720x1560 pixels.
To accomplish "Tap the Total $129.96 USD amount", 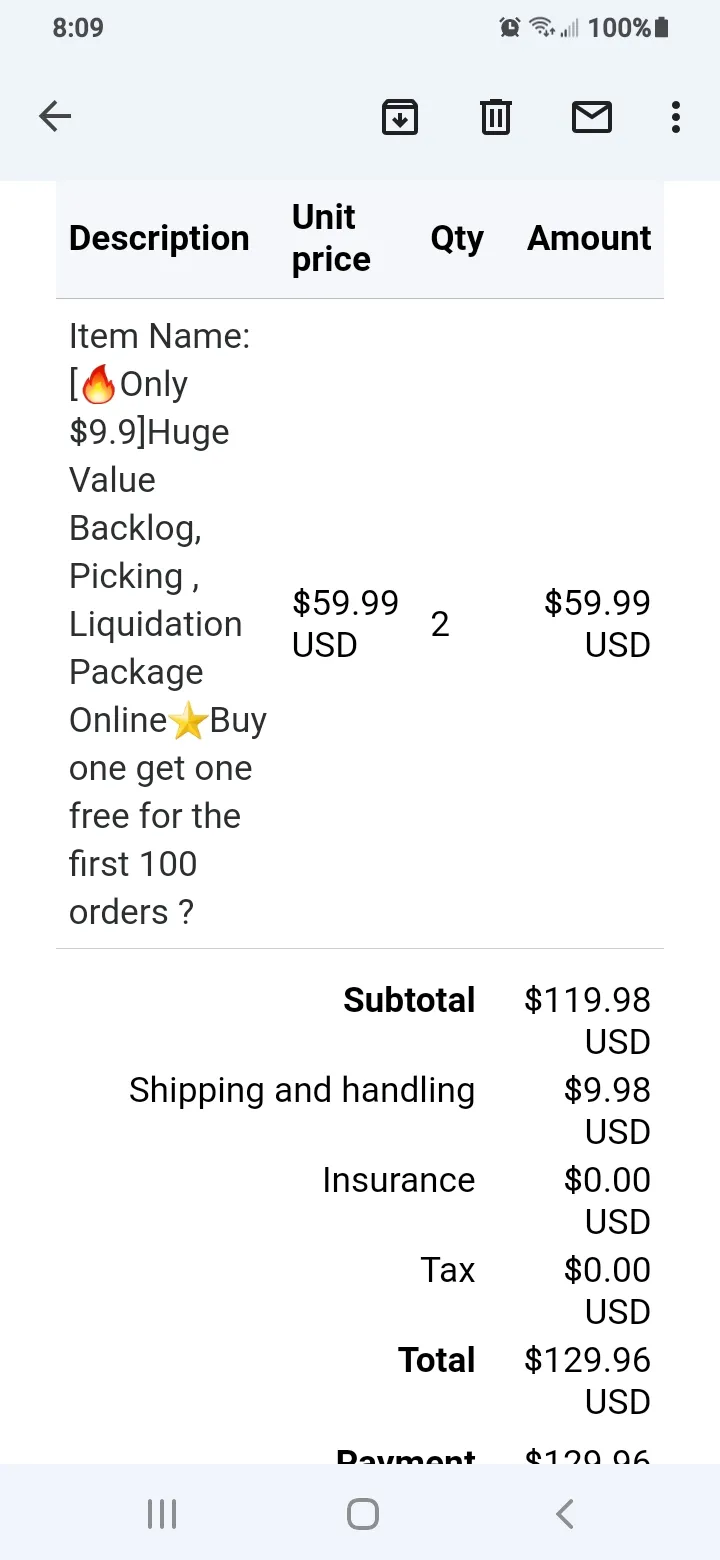I will pos(588,1381).
